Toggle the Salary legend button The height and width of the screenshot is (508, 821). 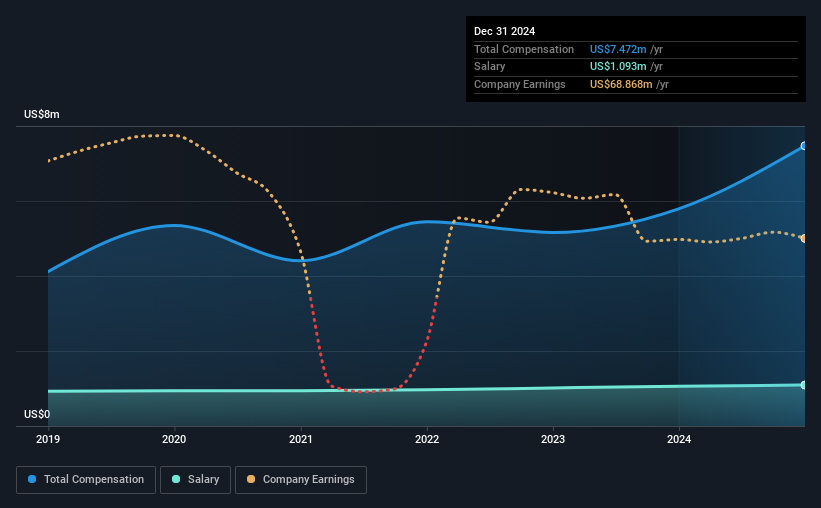(195, 480)
